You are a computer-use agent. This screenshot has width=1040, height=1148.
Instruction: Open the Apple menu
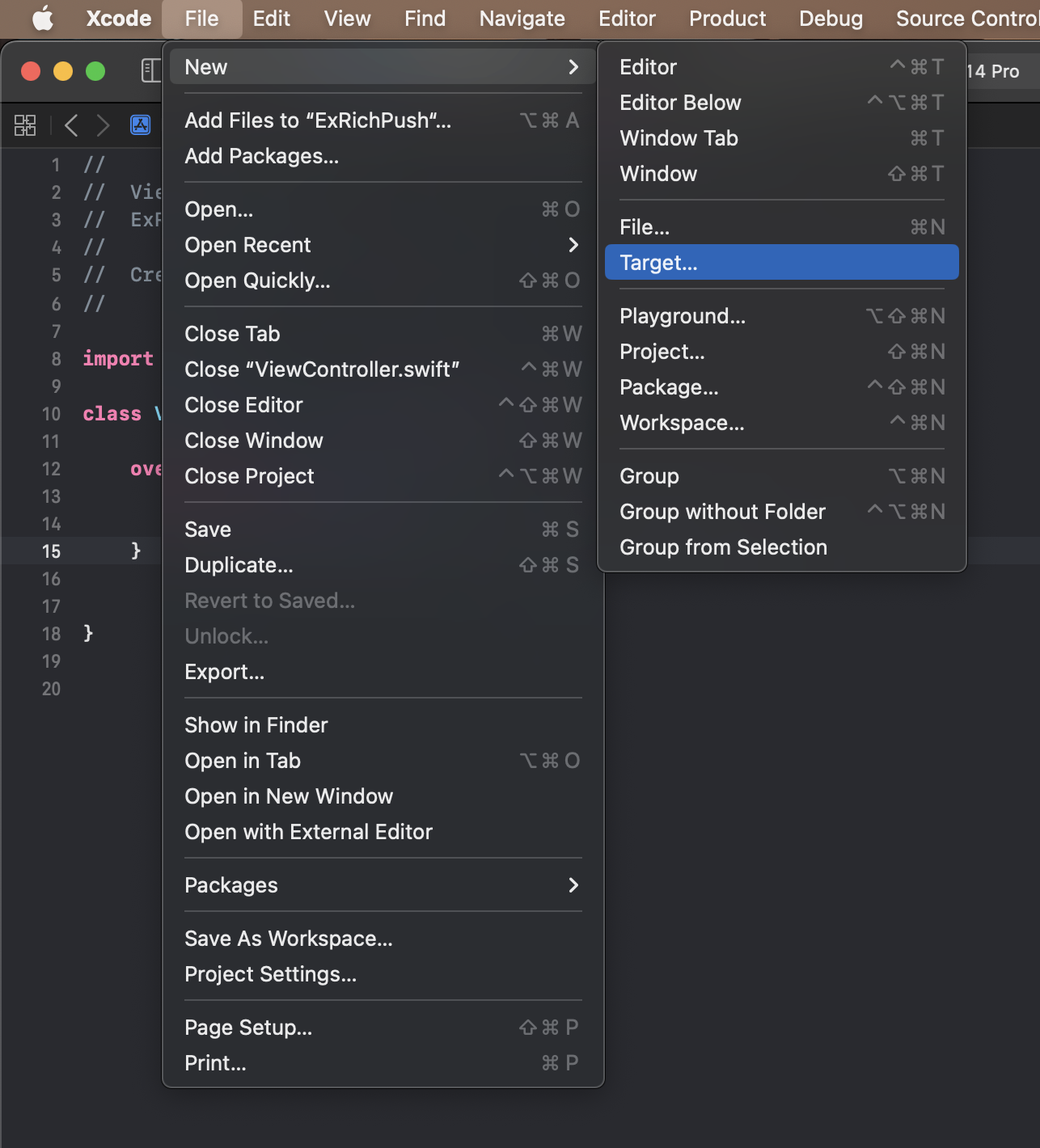[x=43, y=19]
